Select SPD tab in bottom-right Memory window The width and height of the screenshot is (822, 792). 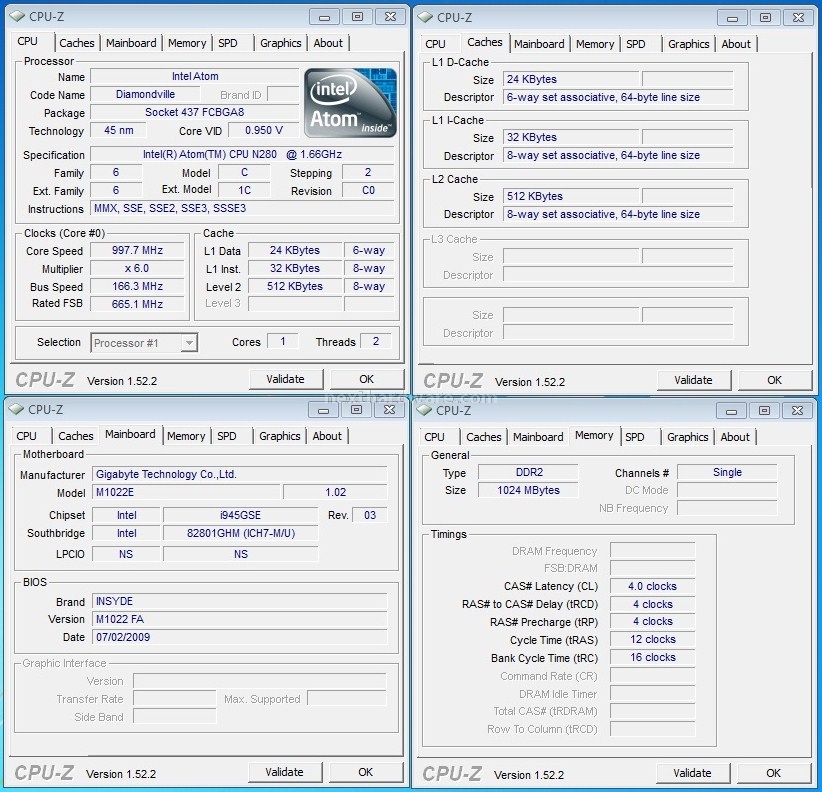[x=634, y=437]
